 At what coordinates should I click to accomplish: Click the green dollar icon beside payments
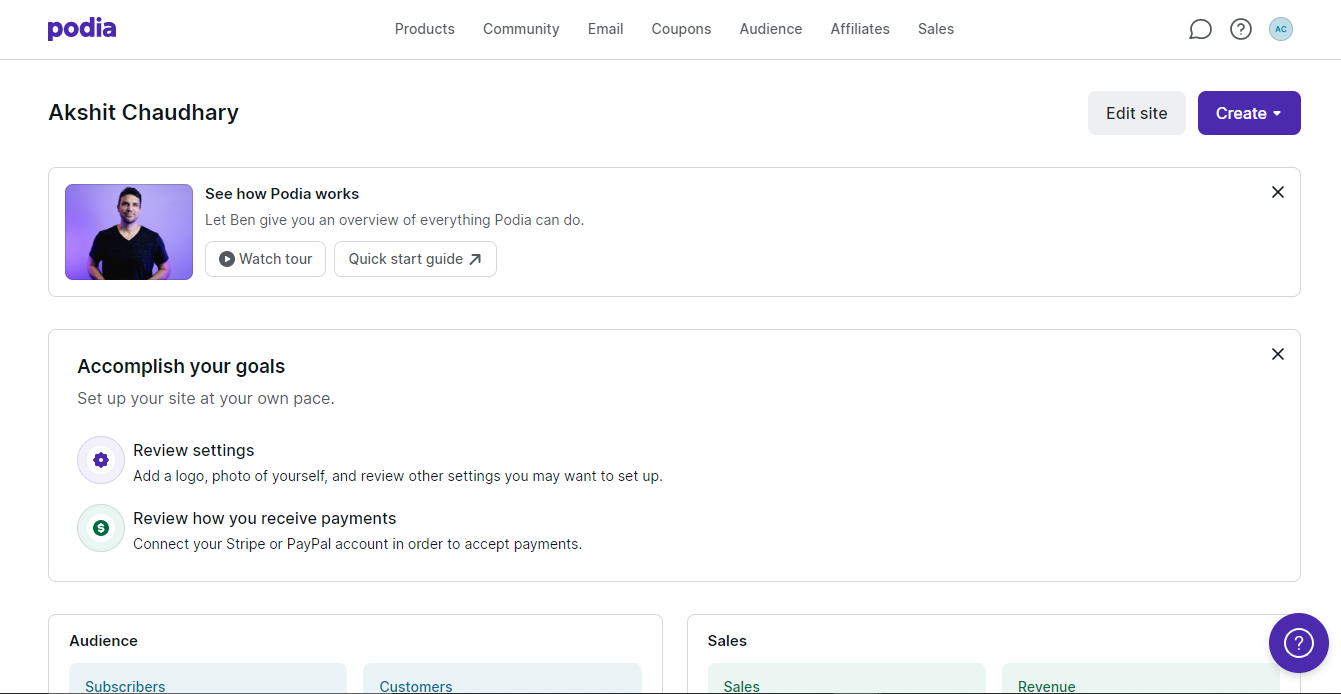coord(101,528)
